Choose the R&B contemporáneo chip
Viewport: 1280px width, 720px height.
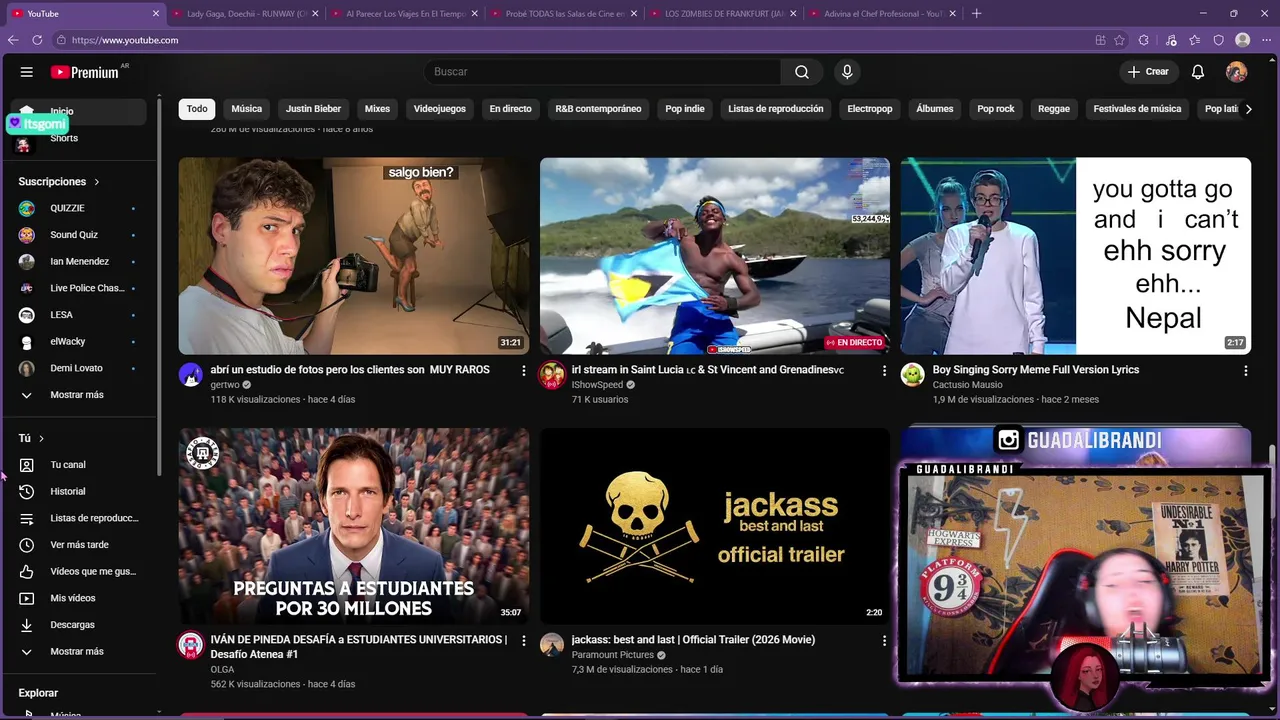[x=598, y=109]
